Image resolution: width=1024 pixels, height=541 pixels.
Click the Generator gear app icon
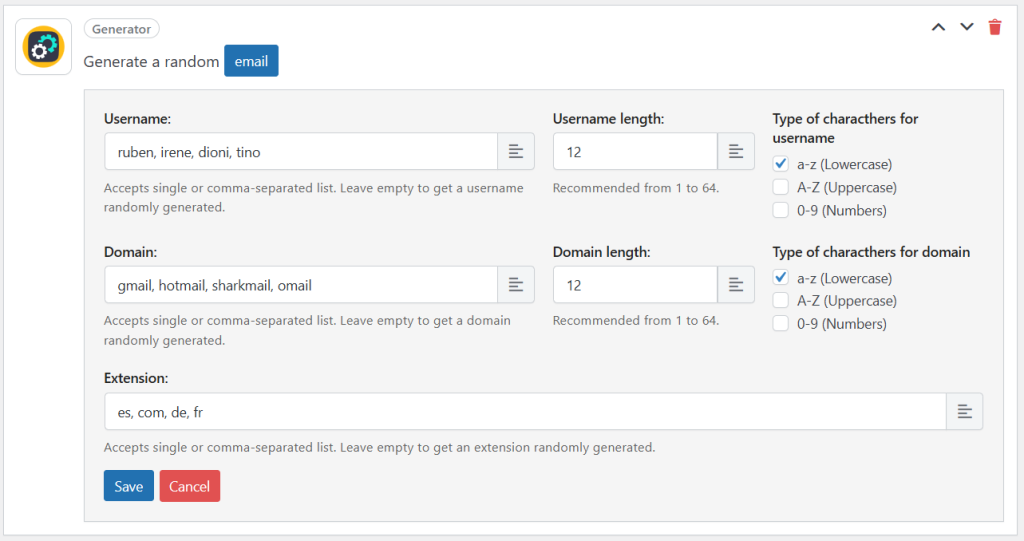[43, 46]
